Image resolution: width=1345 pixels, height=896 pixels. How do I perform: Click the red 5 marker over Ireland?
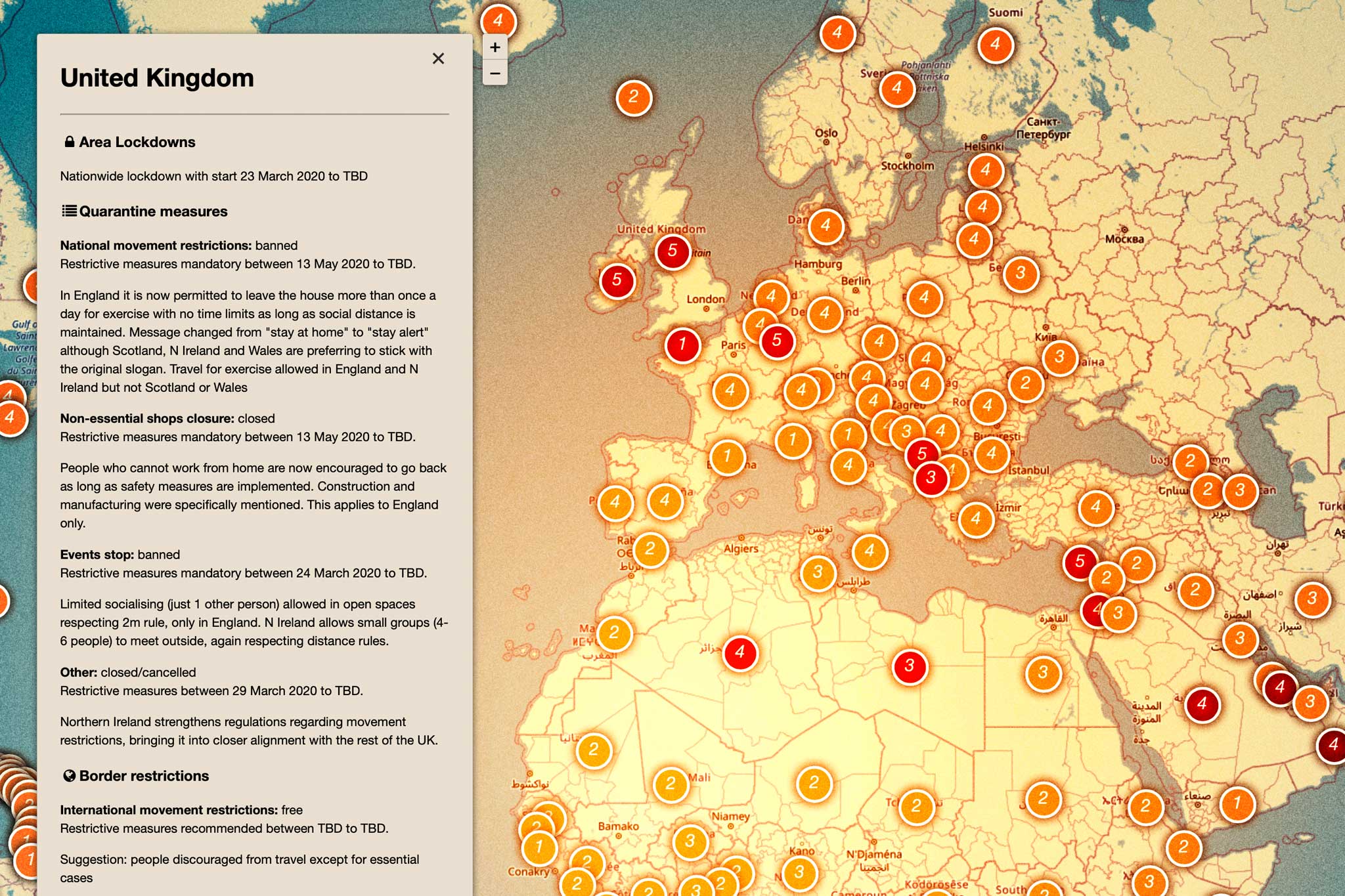coord(617,280)
